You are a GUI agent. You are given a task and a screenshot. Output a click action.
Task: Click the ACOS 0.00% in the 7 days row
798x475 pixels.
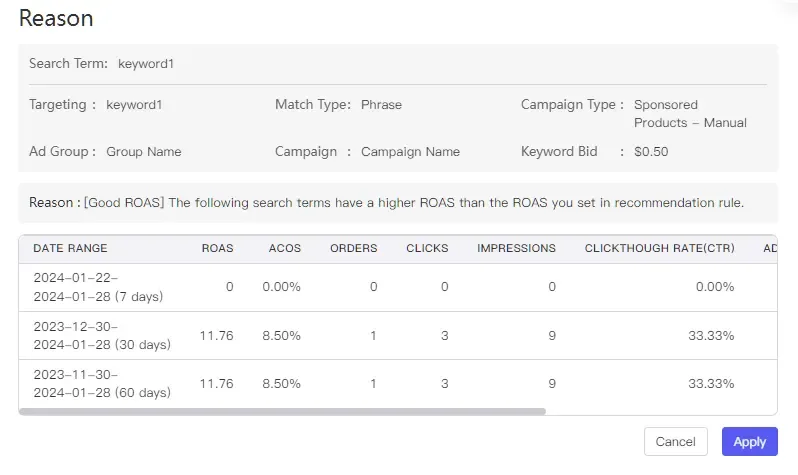[281, 287]
